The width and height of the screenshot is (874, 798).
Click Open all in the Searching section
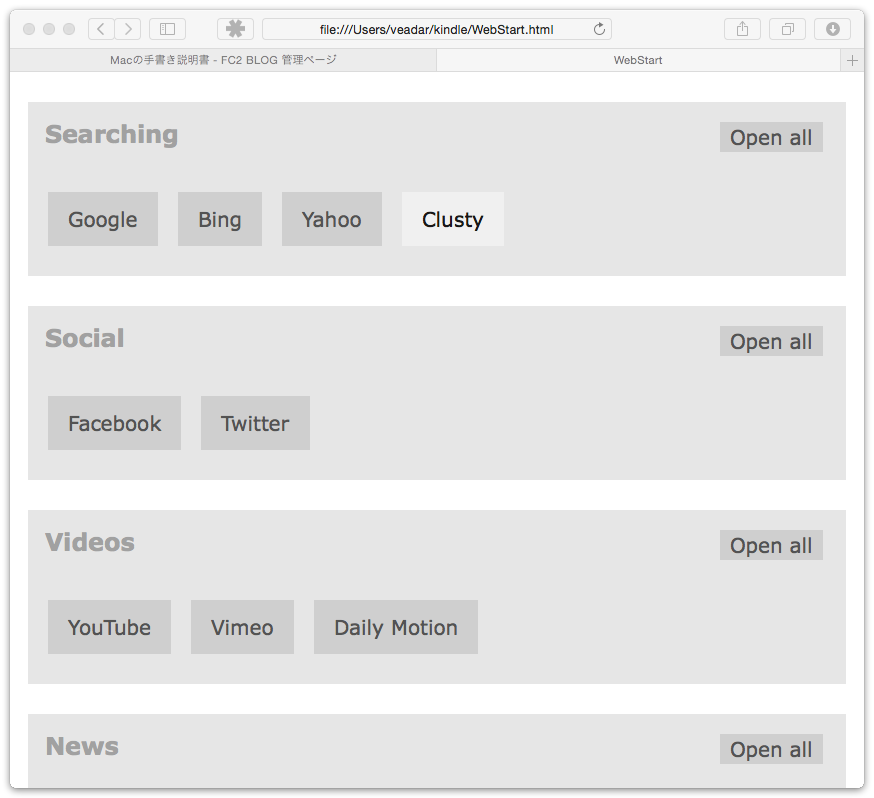pyautogui.click(x=771, y=137)
